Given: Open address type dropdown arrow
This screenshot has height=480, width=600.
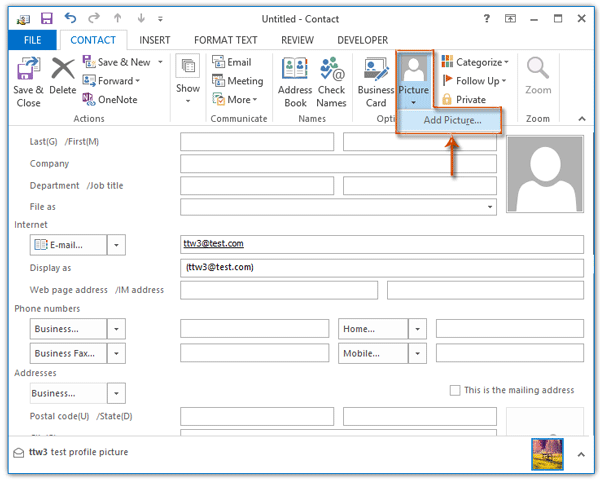Looking at the screenshot, I should click(x=116, y=393).
